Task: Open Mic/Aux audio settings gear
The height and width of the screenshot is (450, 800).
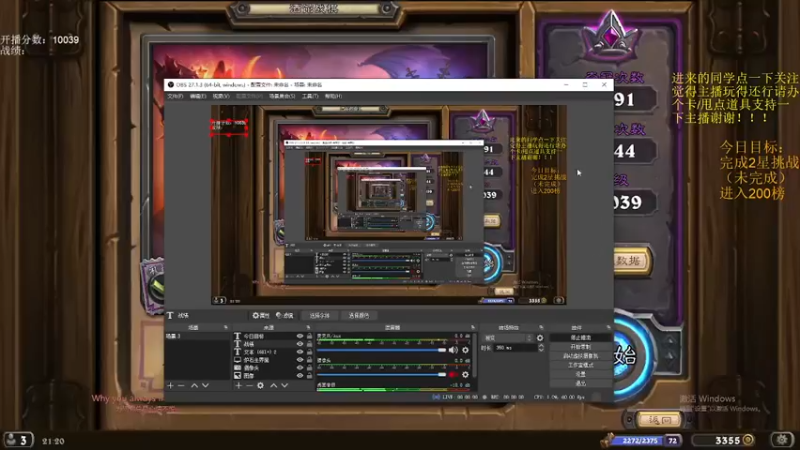Action: click(465, 350)
